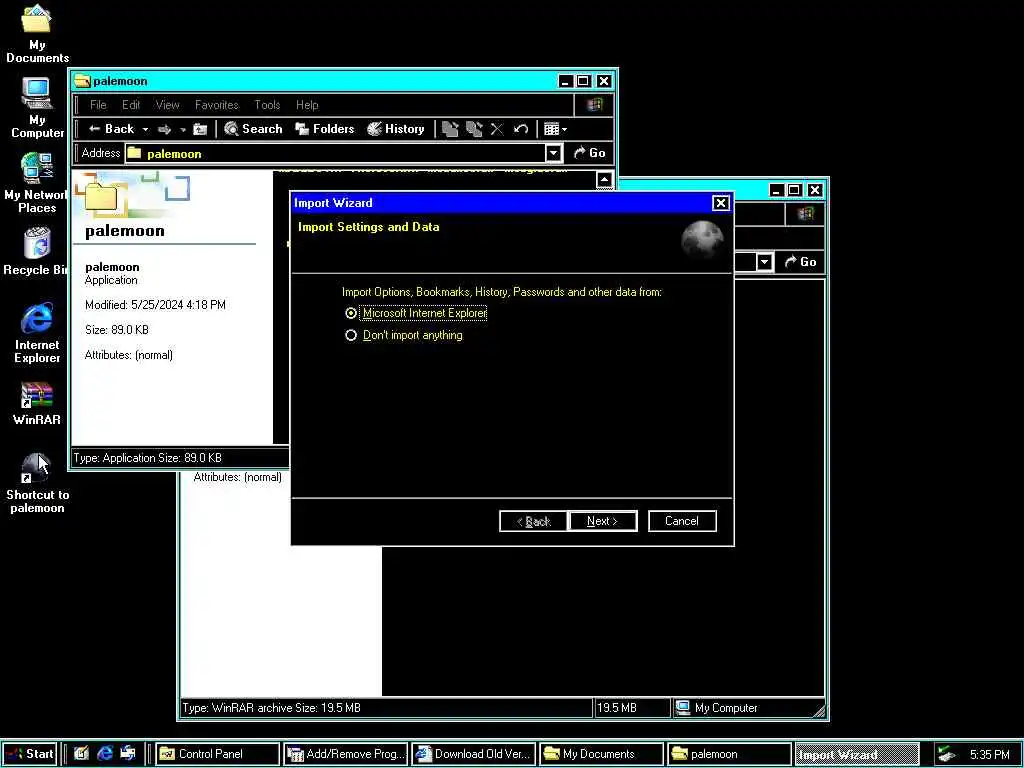1024x768 pixels.
Task: Click the folder icon in palemoon title bar
Action: [82, 81]
